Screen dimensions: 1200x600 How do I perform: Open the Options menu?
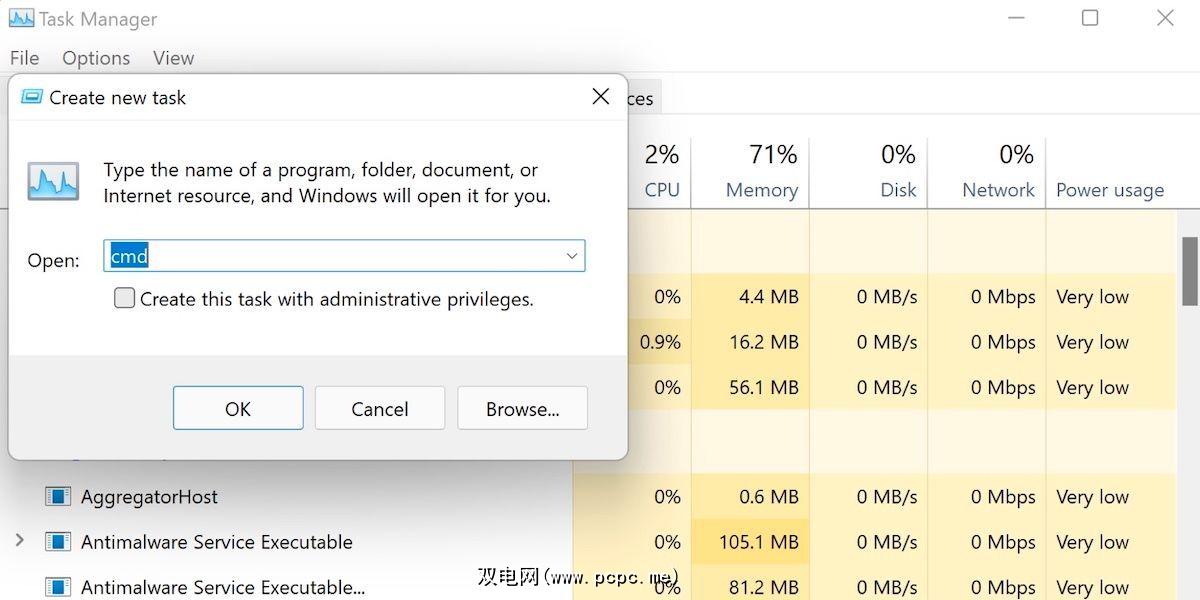(x=96, y=58)
